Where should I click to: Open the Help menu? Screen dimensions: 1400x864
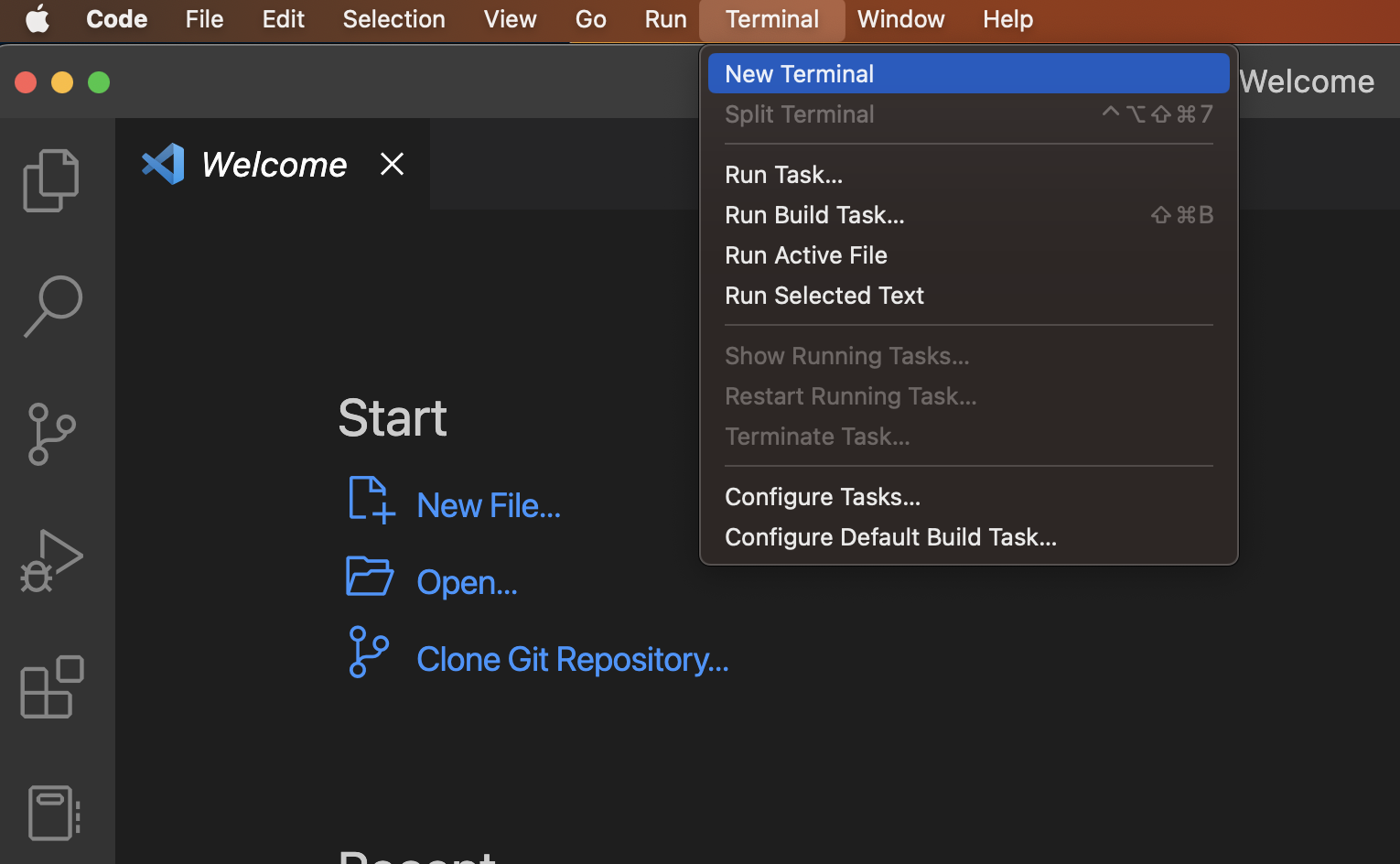pos(1007,18)
